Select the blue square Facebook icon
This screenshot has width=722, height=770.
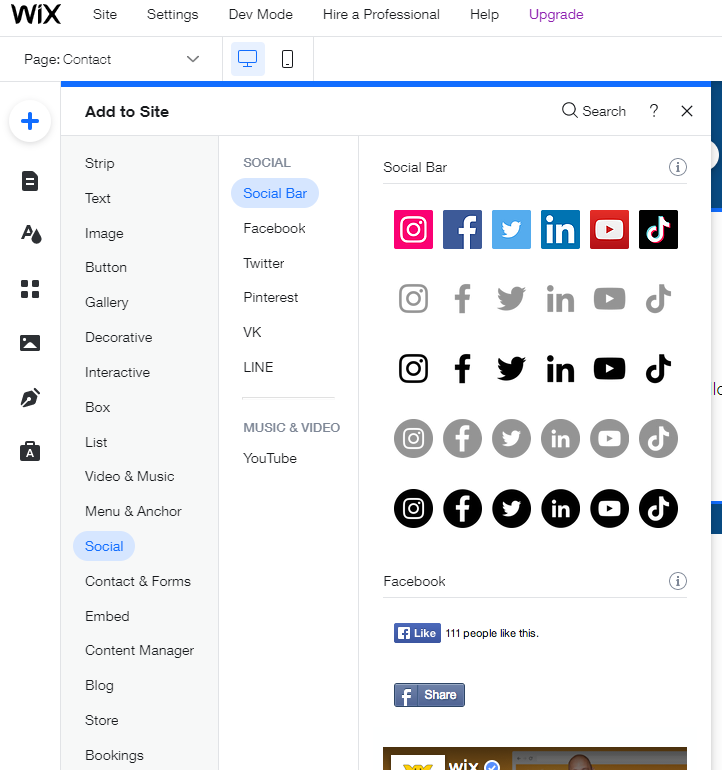[462, 229]
